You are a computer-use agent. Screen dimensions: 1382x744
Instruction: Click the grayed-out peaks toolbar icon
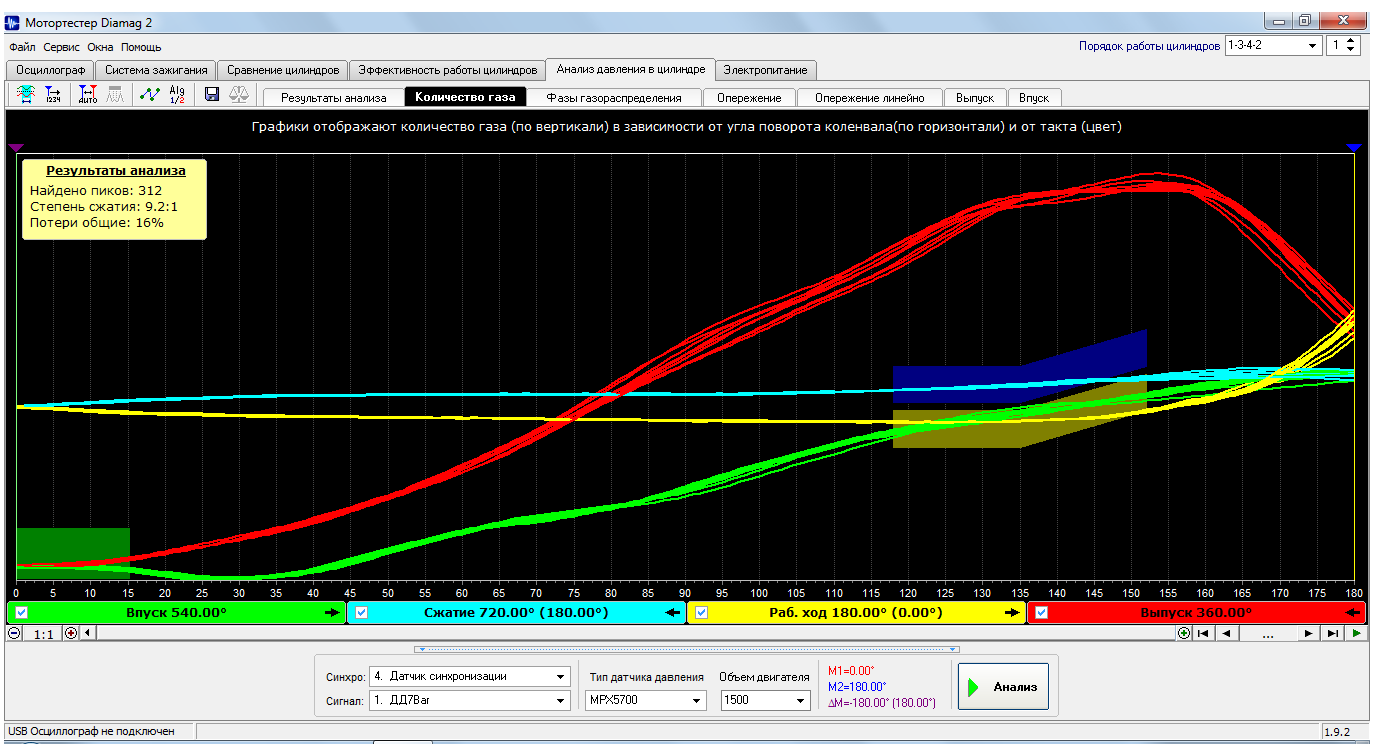coord(115,94)
